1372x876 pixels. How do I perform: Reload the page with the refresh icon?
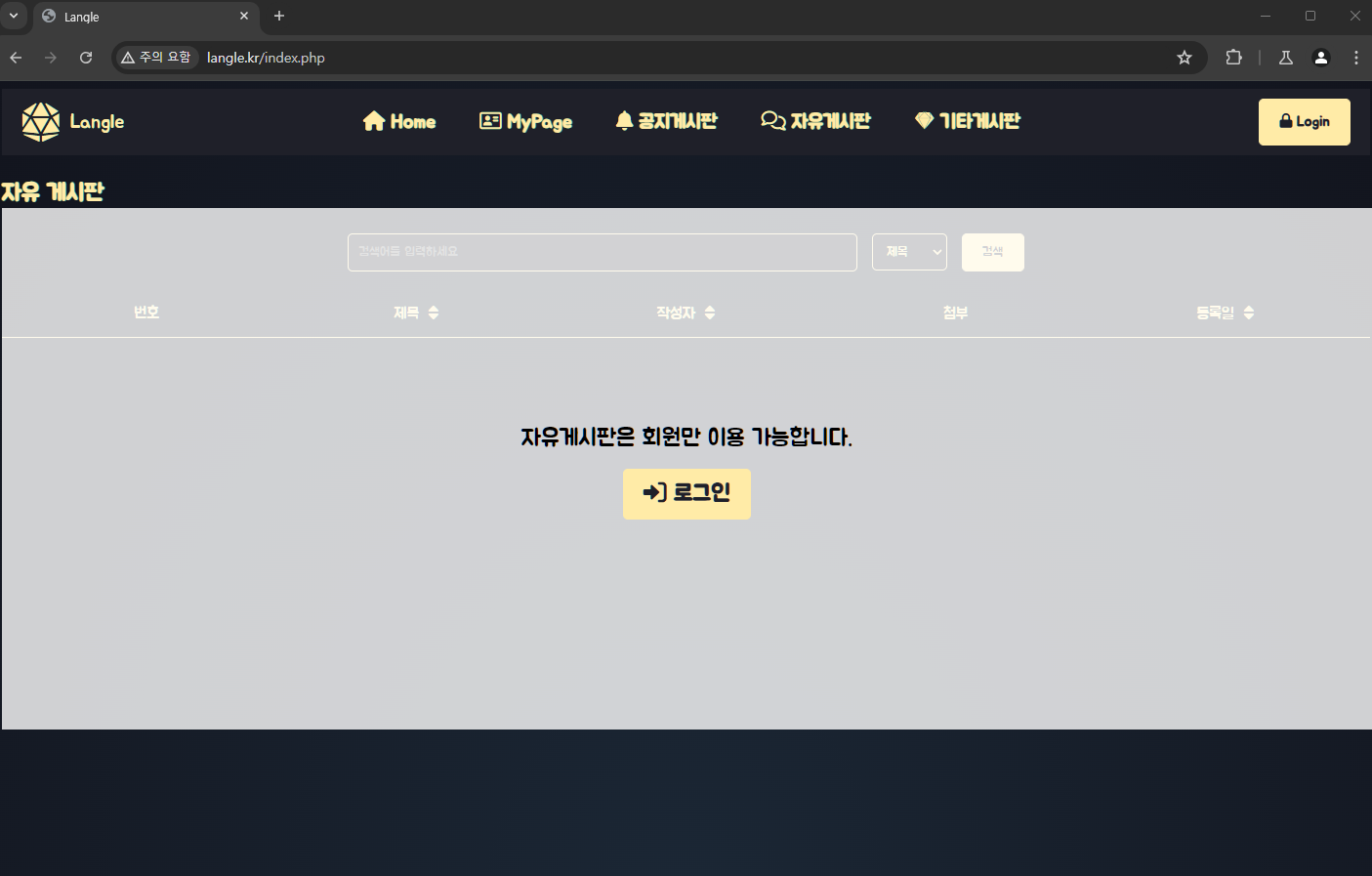[86, 58]
